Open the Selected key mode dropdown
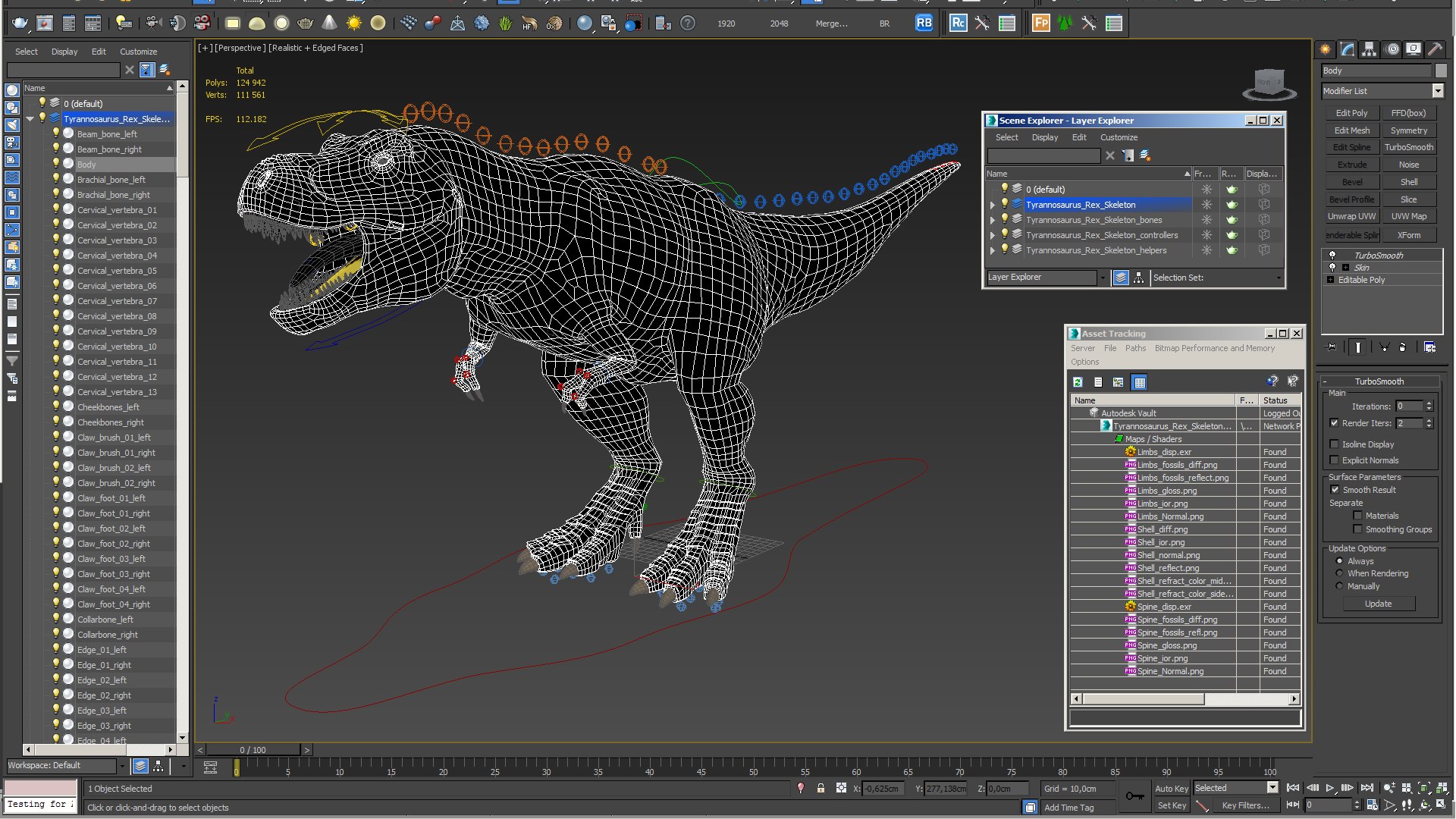This screenshot has width=1456, height=819. 1272,788
